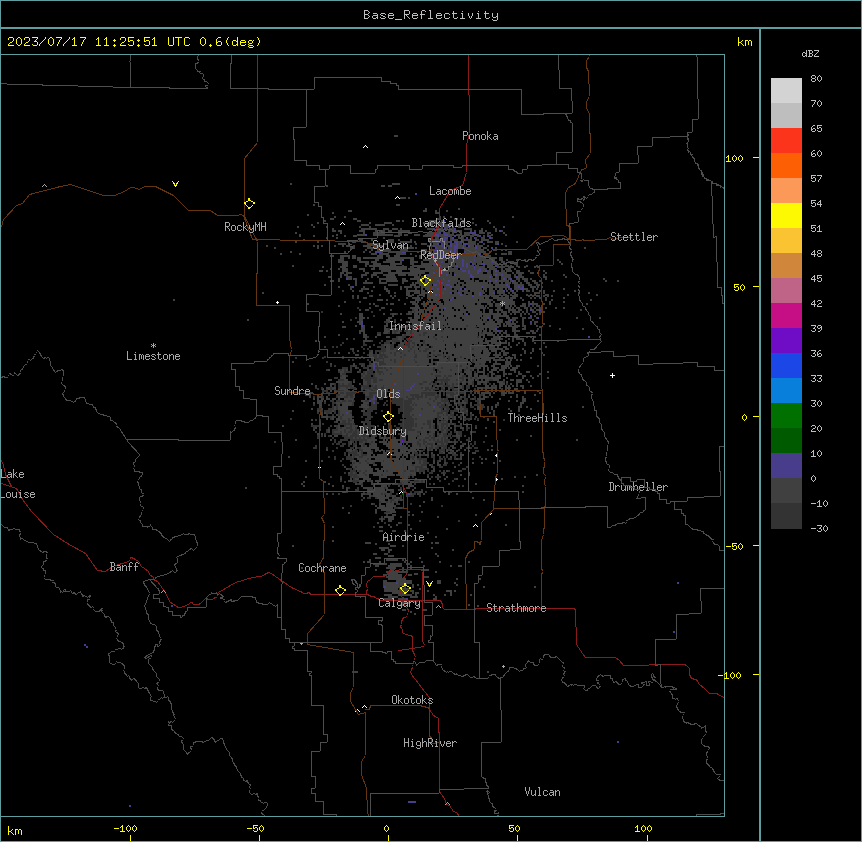Select the Strathmore town label
The image size is (862, 842).
tap(516, 608)
